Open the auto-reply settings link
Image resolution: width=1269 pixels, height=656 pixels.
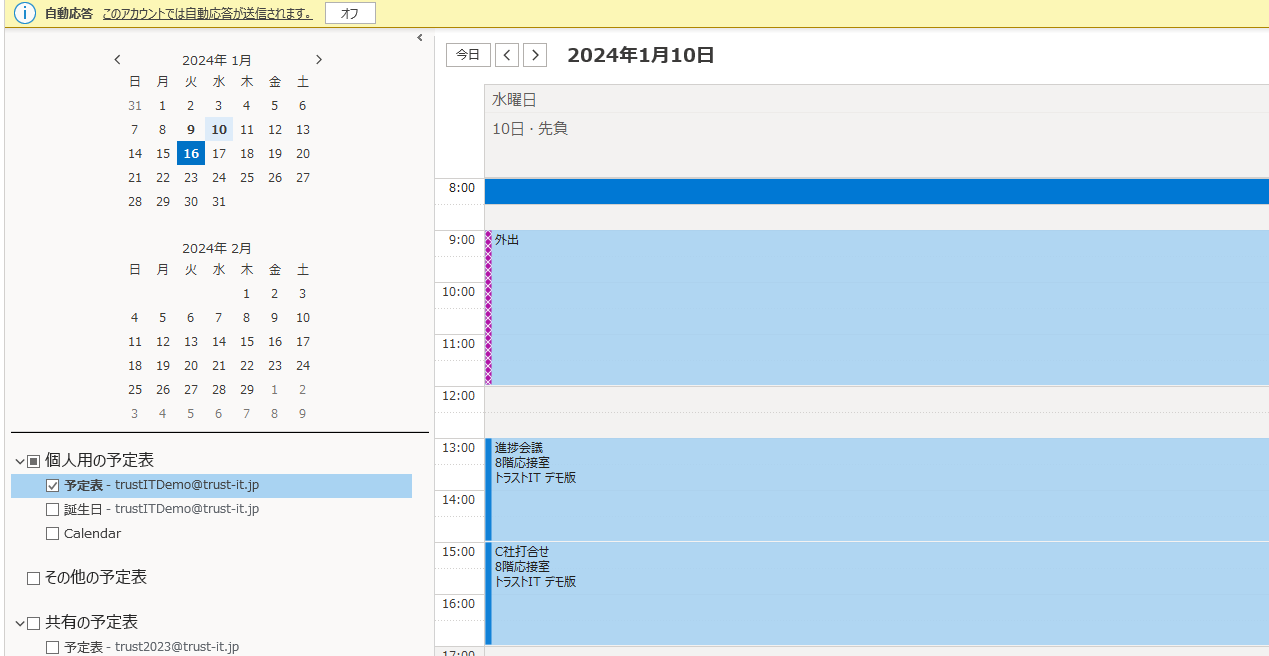207,14
